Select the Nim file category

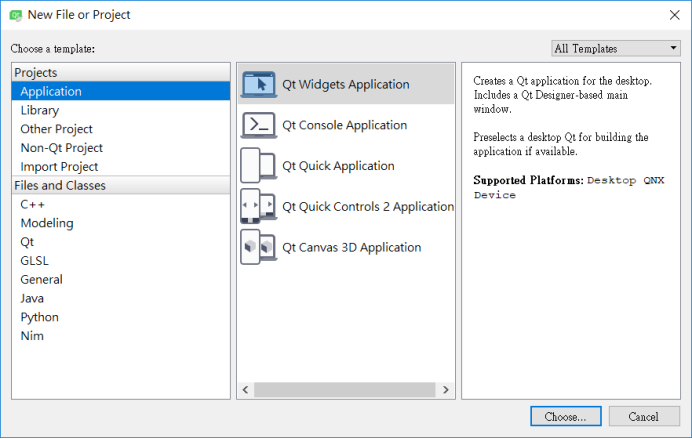tap(32, 336)
